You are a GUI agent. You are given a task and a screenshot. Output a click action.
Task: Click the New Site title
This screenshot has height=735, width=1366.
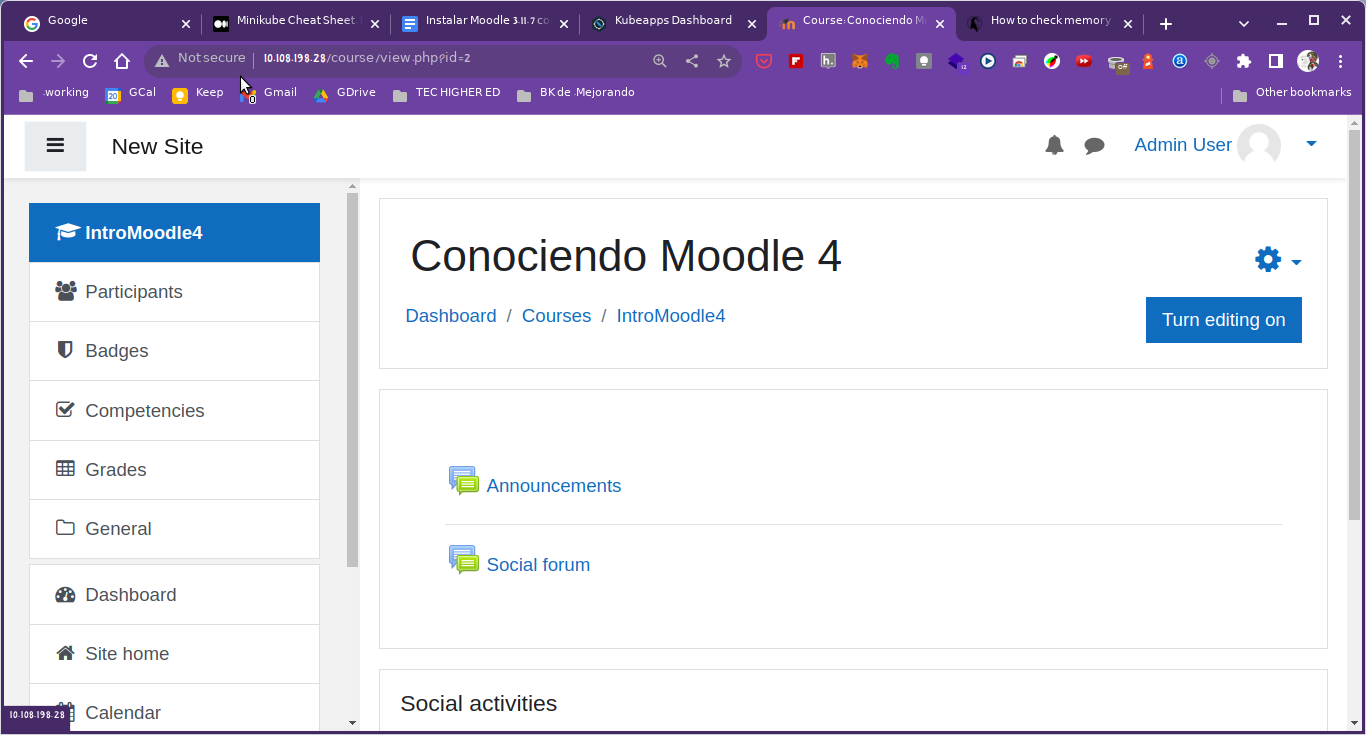point(157,146)
